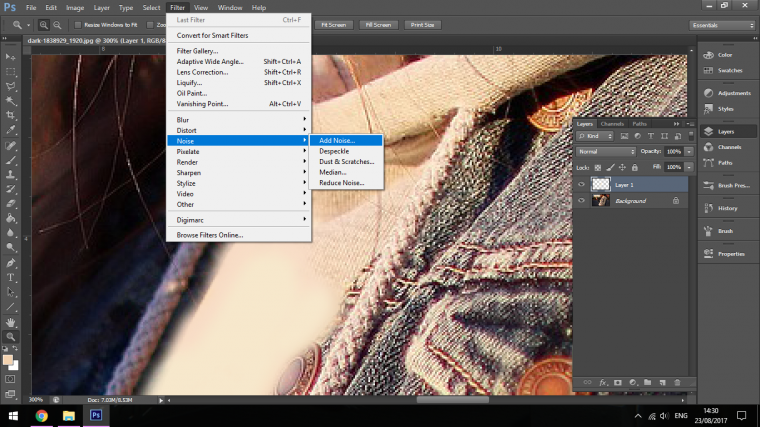Open Opacity slider dropdown arrow

point(689,152)
